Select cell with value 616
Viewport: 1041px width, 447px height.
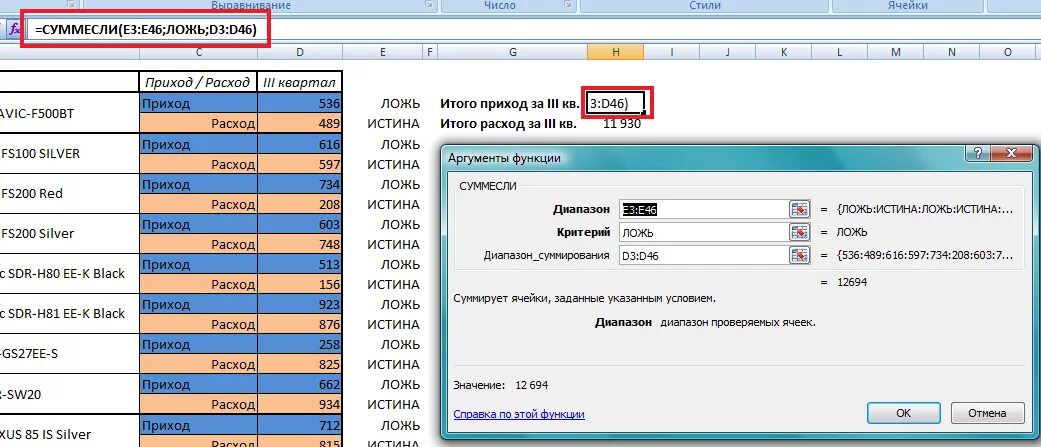(x=299, y=143)
